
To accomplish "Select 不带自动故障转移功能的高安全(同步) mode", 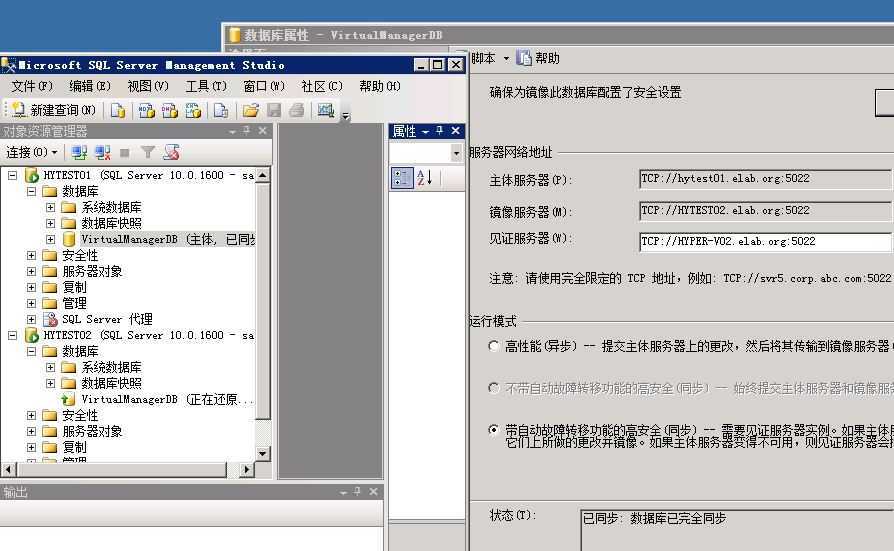I will tap(494, 388).
